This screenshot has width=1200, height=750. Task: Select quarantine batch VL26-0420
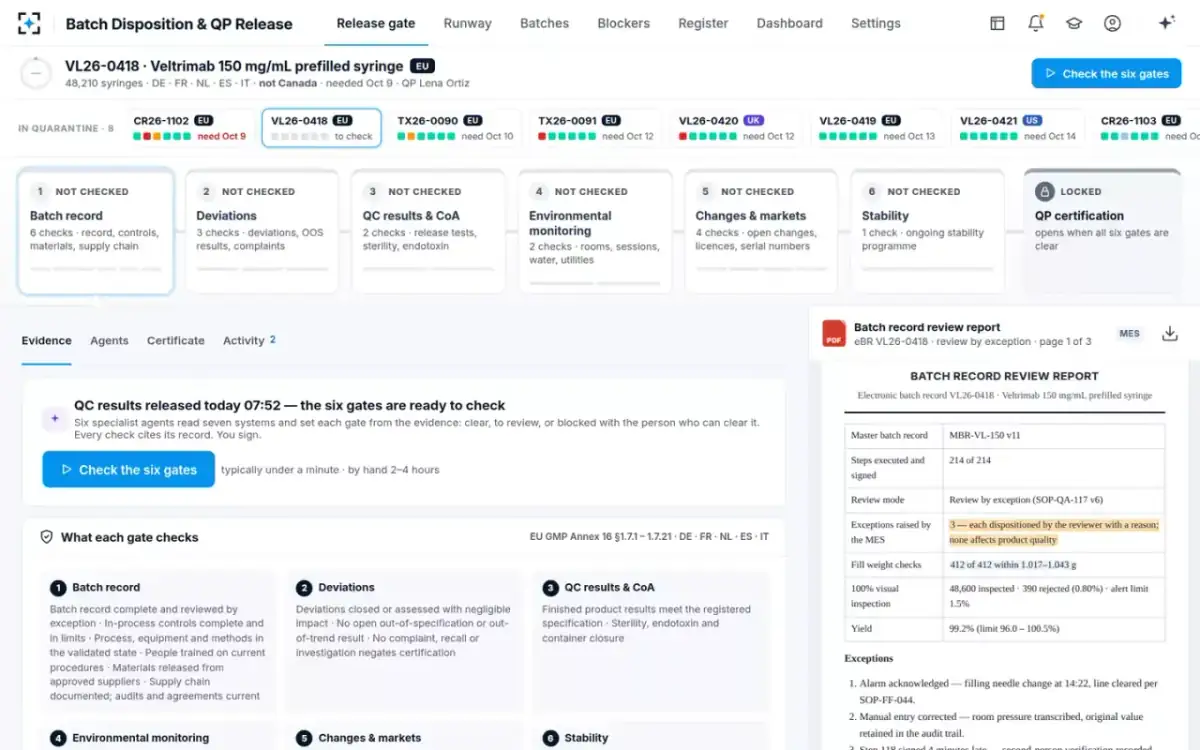click(x=737, y=128)
